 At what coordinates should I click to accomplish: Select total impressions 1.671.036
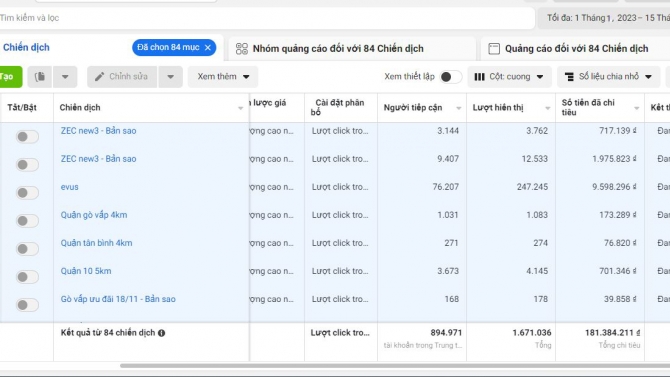(532, 333)
